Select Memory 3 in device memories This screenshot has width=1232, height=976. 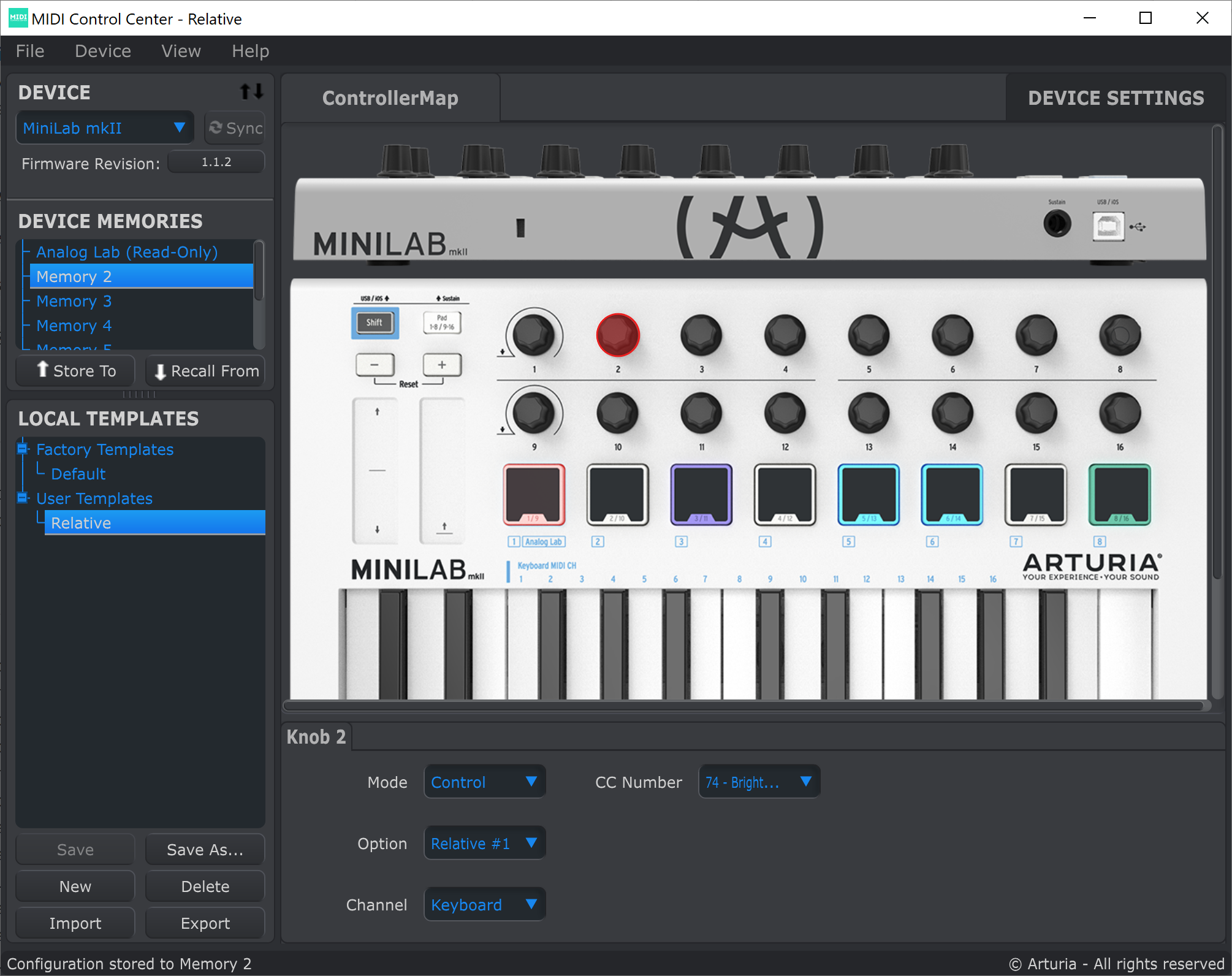click(x=74, y=301)
